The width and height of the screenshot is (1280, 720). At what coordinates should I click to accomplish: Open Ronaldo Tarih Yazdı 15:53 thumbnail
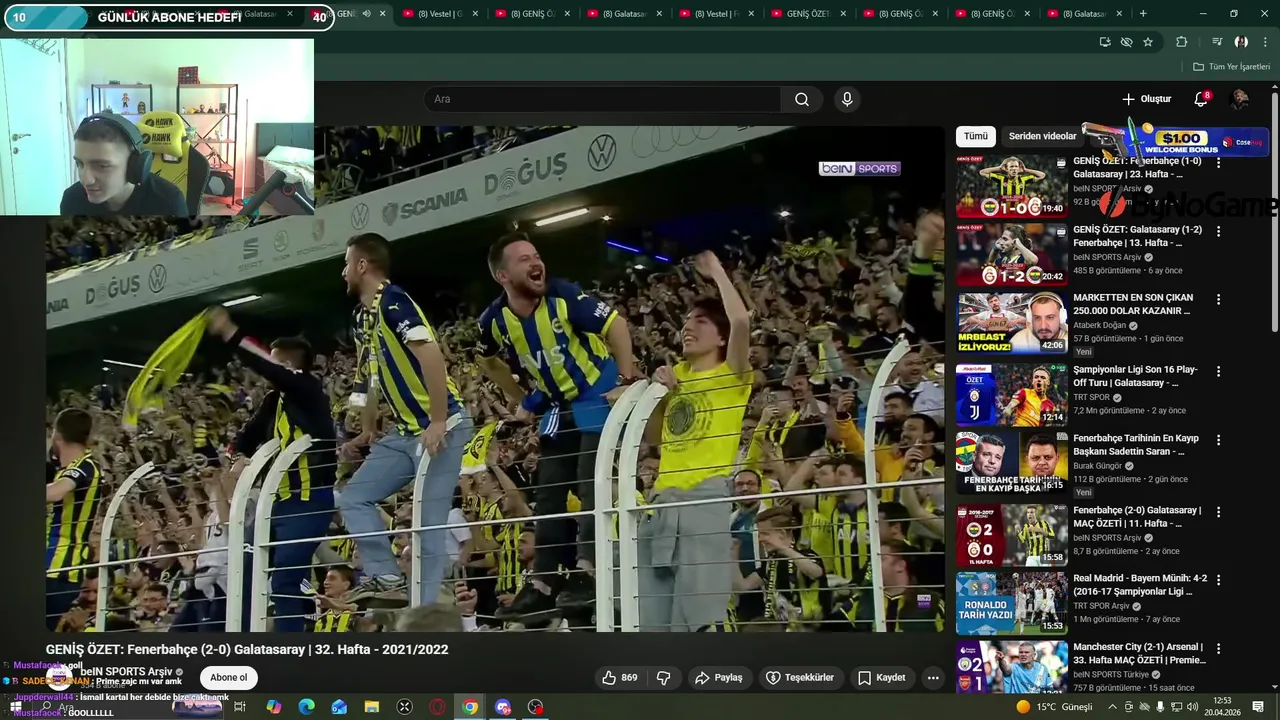click(1011, 603)
